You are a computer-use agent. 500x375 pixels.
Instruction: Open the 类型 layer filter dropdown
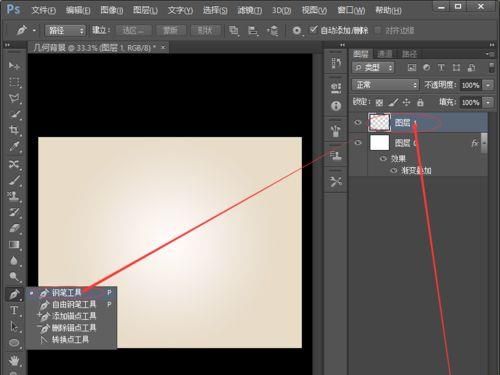tap(373, 68)
